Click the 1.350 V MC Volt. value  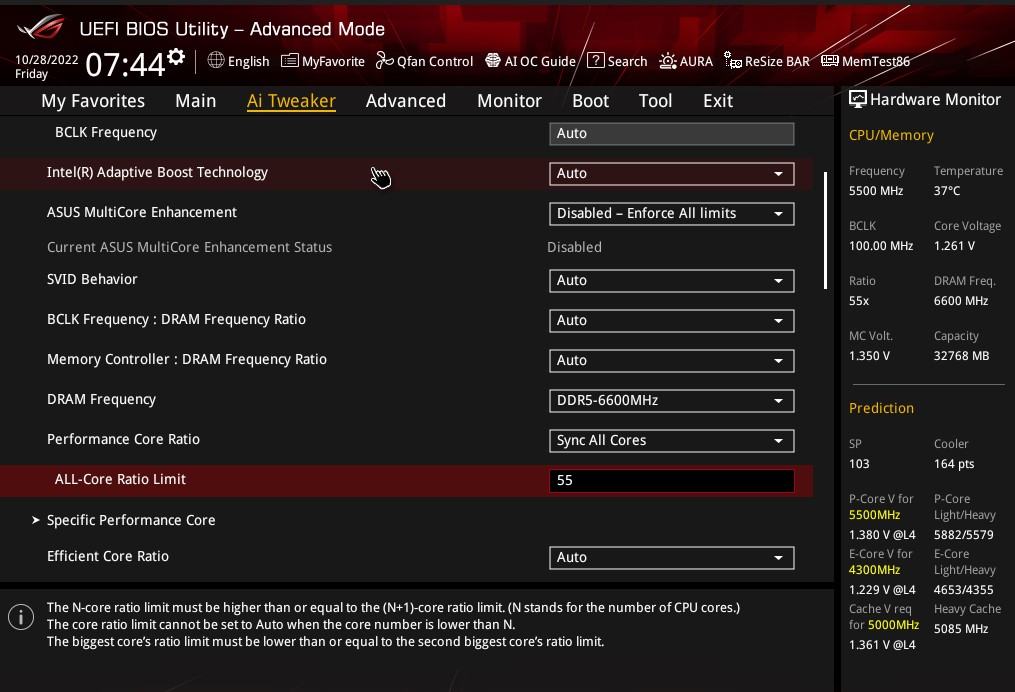(x=869, y=356)
